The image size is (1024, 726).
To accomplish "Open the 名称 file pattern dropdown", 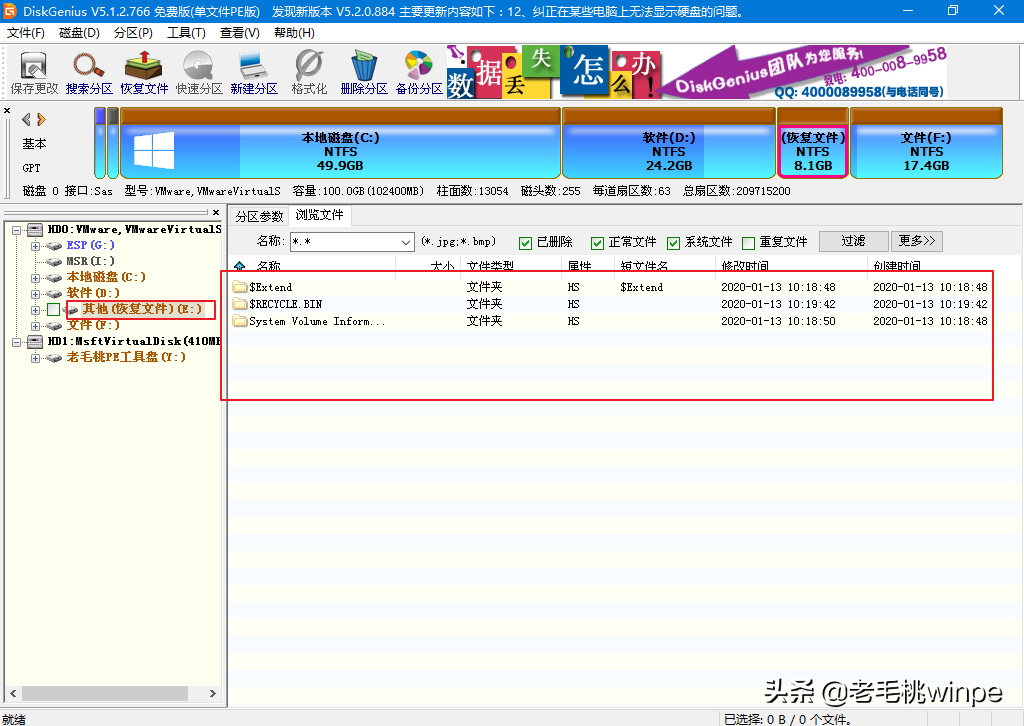I will (404, 241).
